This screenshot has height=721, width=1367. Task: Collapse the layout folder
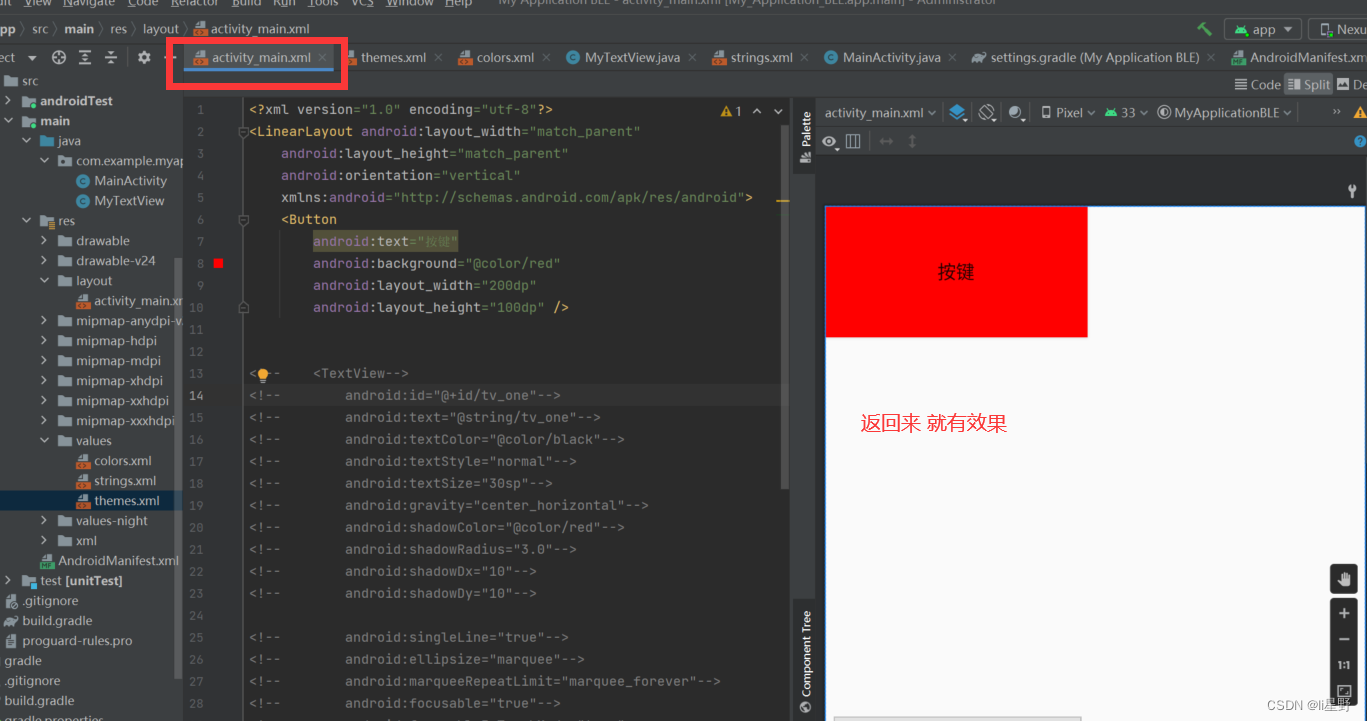coord(44,281)
